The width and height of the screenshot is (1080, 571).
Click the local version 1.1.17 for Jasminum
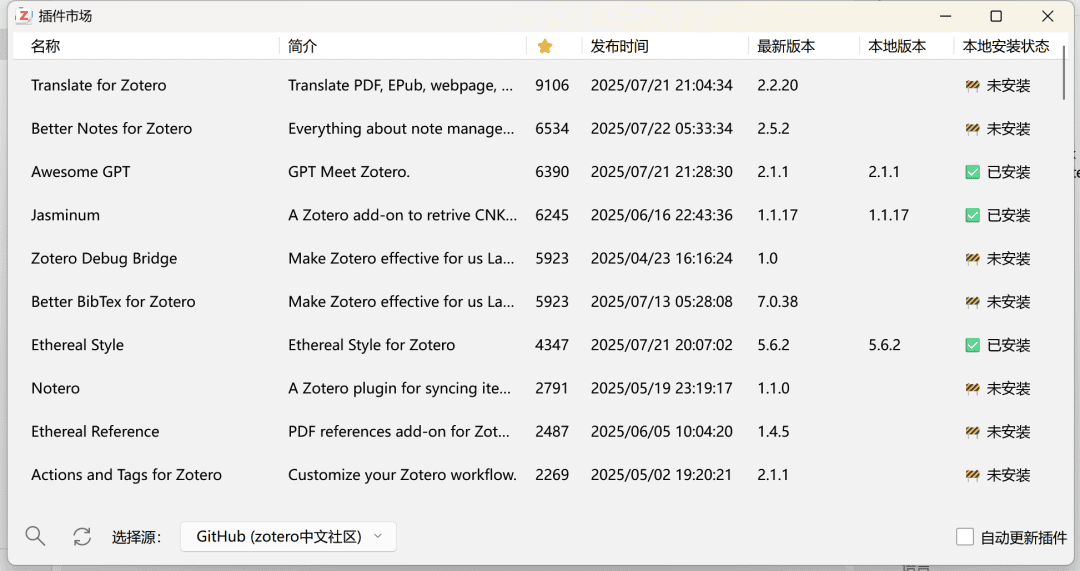[x=889, y=216]
